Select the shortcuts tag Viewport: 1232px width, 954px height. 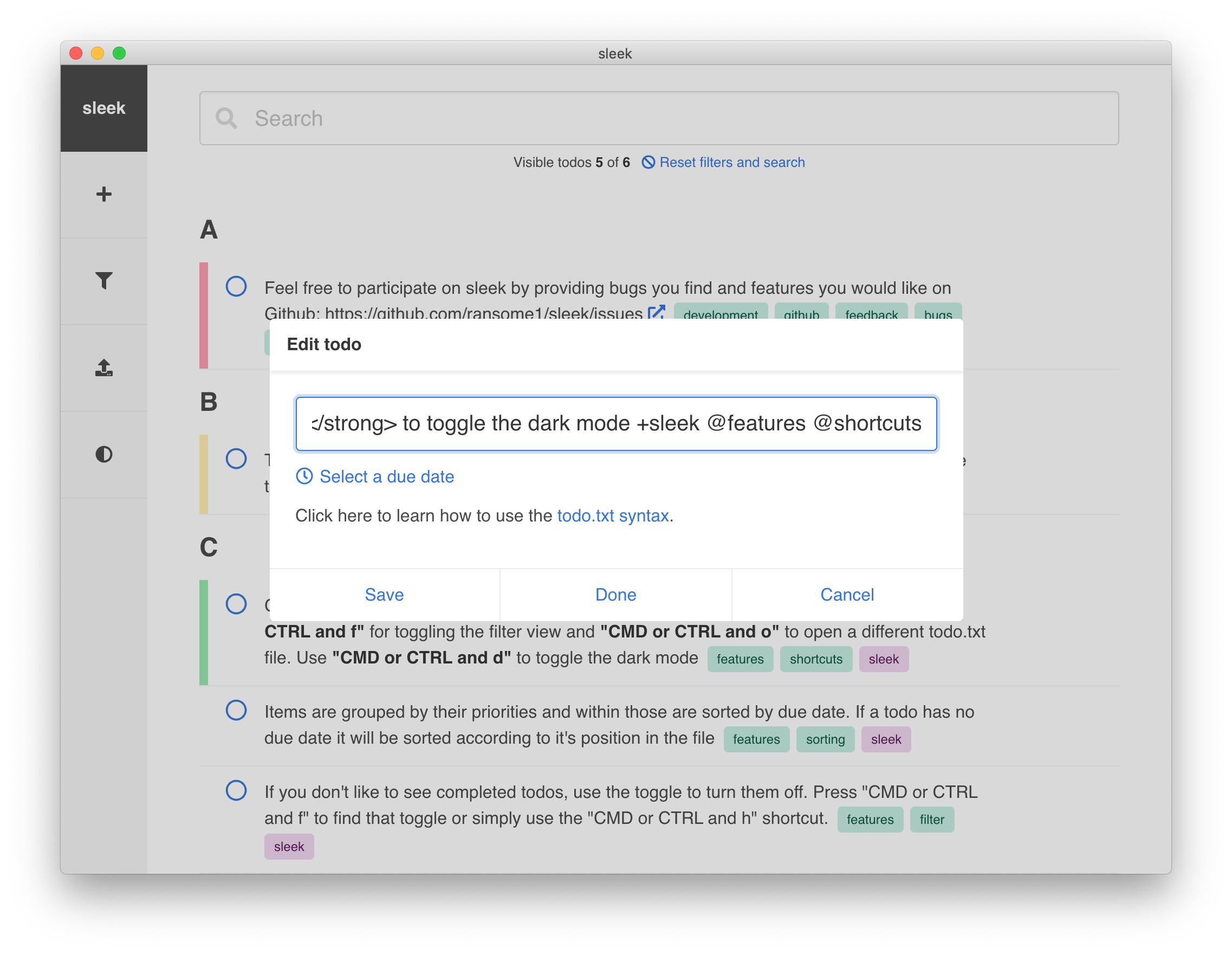tap(816, 659)
